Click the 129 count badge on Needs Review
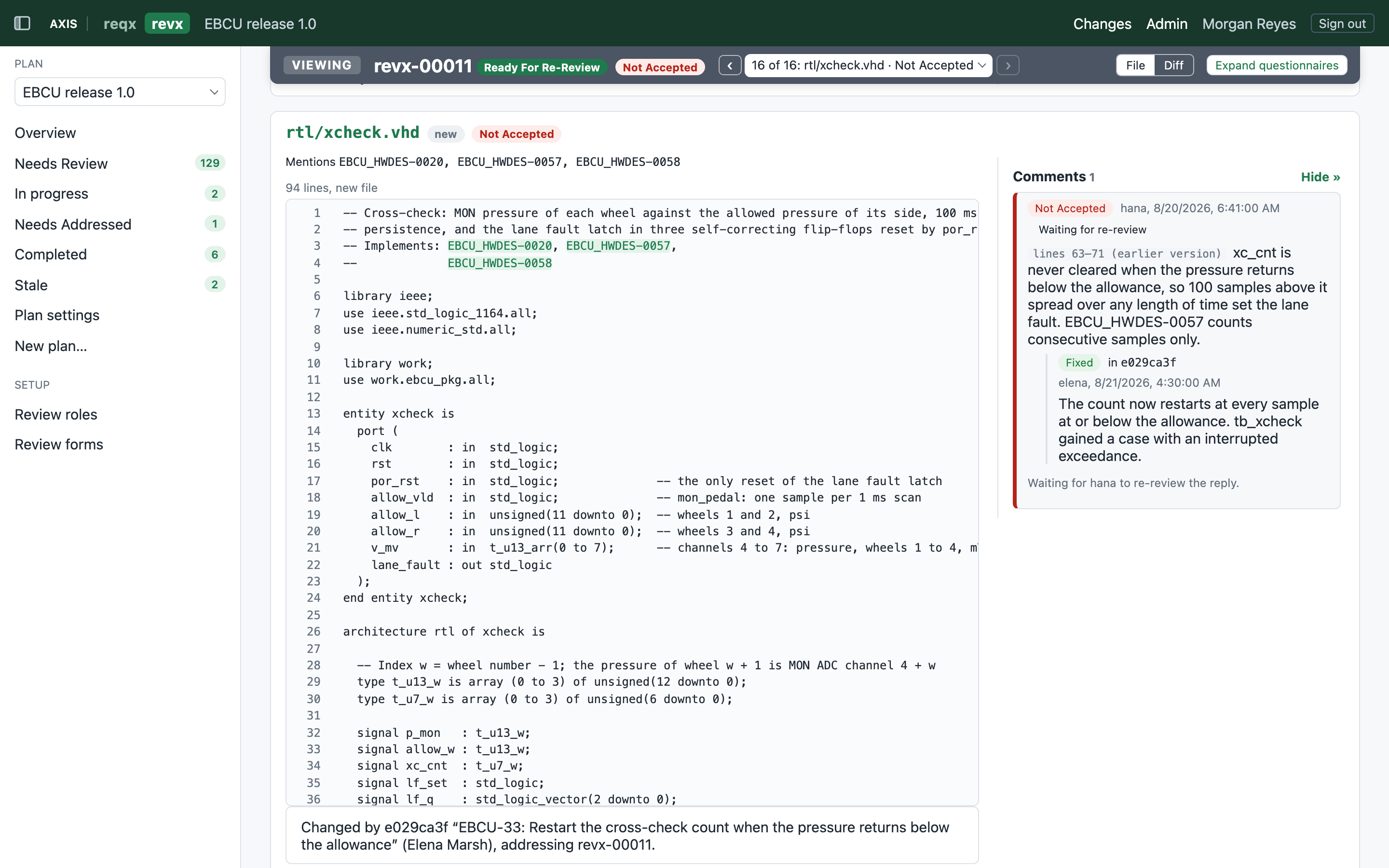This screenshot has height=868, width=1389. coord(209,163)
